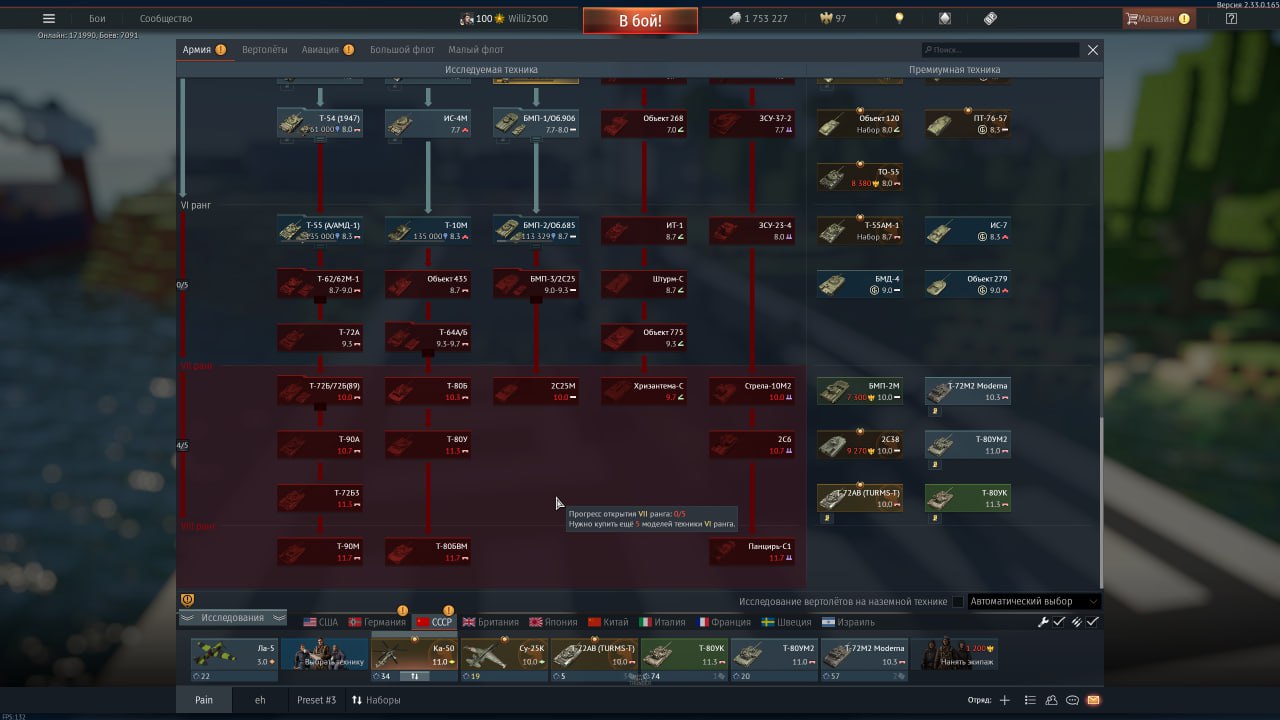Switch to the Армия tab

pyautogui.click(x=204, y=50)
